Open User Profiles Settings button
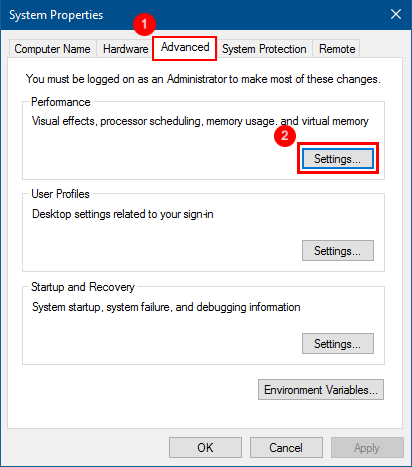This screenshot has width=412, height=467. point(338,251)
